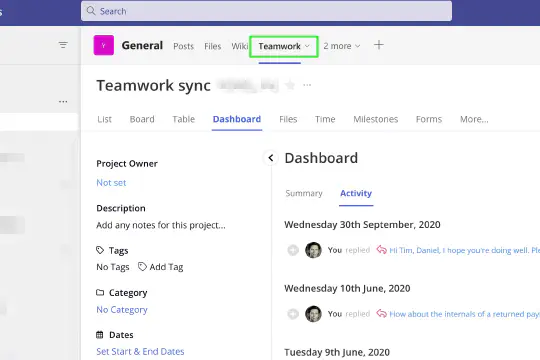540x360 pixels.
Task: Click plus icon on 10th June activity
Action: pyautogui.click(x=293, y=314)
